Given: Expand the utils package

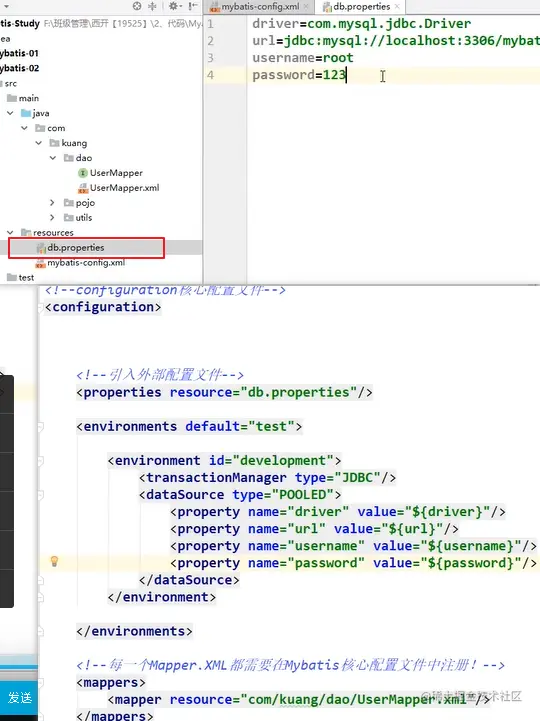Looking at the screenshot, I should coord(52,217).
